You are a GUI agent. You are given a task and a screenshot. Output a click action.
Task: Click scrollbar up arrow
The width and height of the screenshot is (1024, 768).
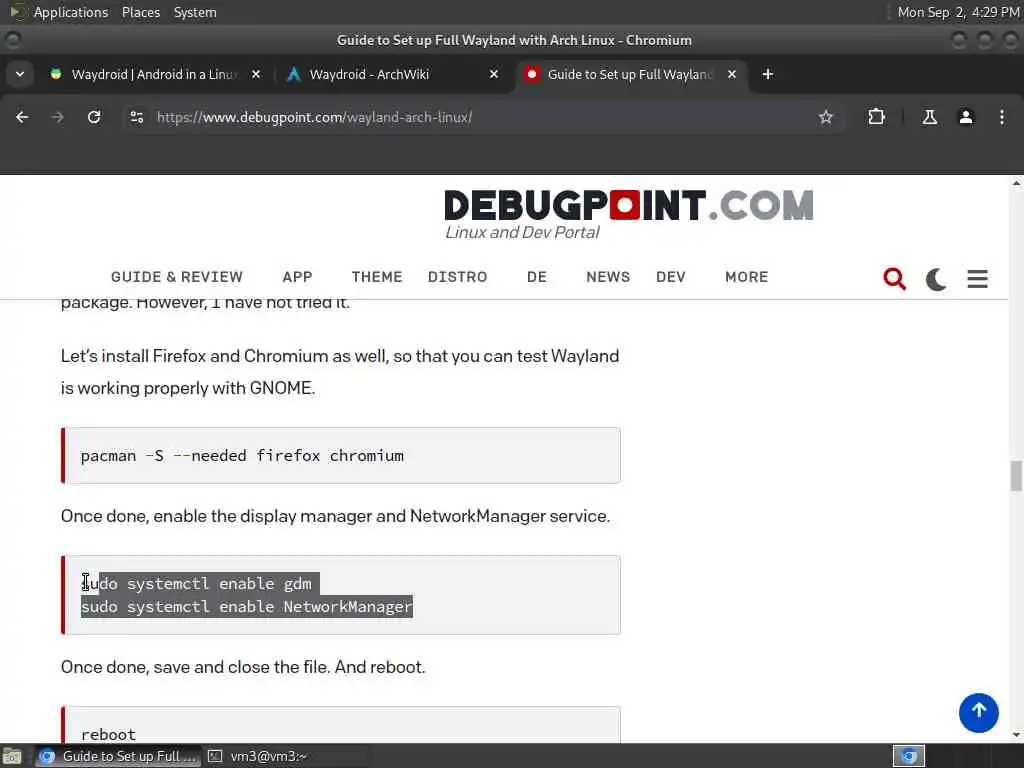(1016, 184)
